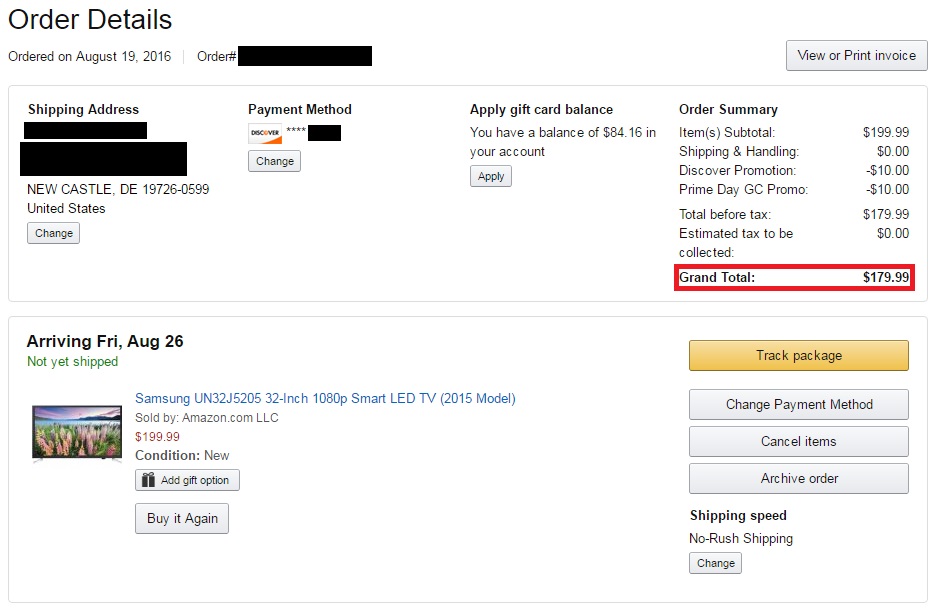
Task: Click the gift box icon
Action: pos(148,480)
